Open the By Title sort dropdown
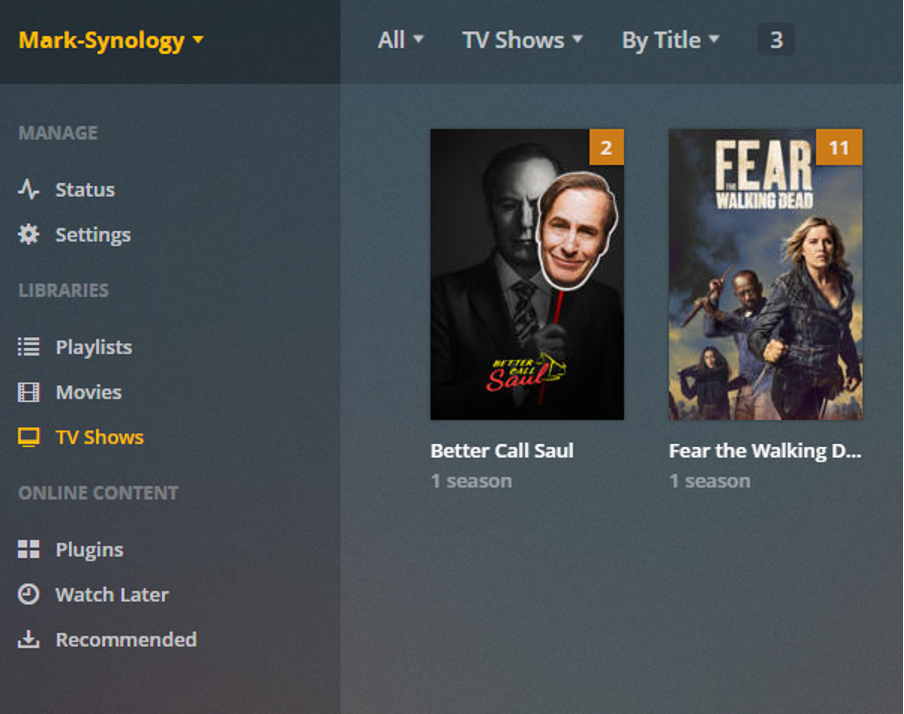This screenshot has height=714, width=904. click(671, 40)
